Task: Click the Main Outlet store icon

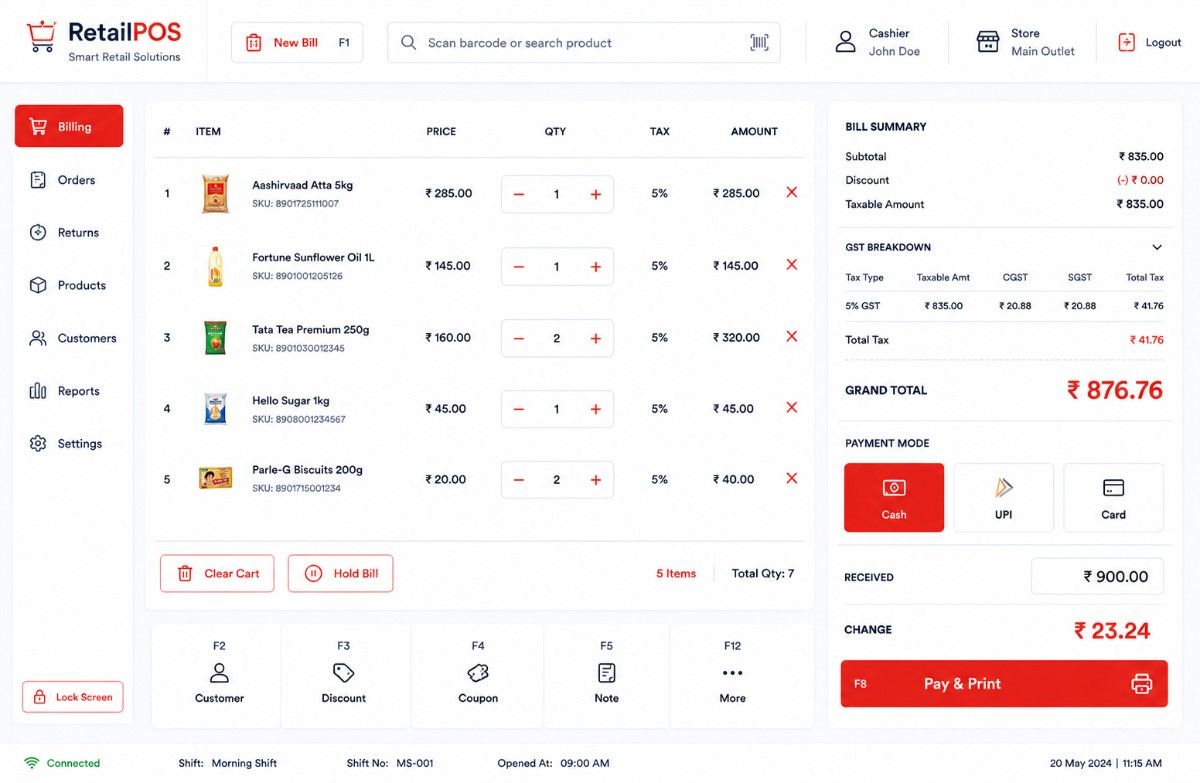Action: click(x=988, y=42)
